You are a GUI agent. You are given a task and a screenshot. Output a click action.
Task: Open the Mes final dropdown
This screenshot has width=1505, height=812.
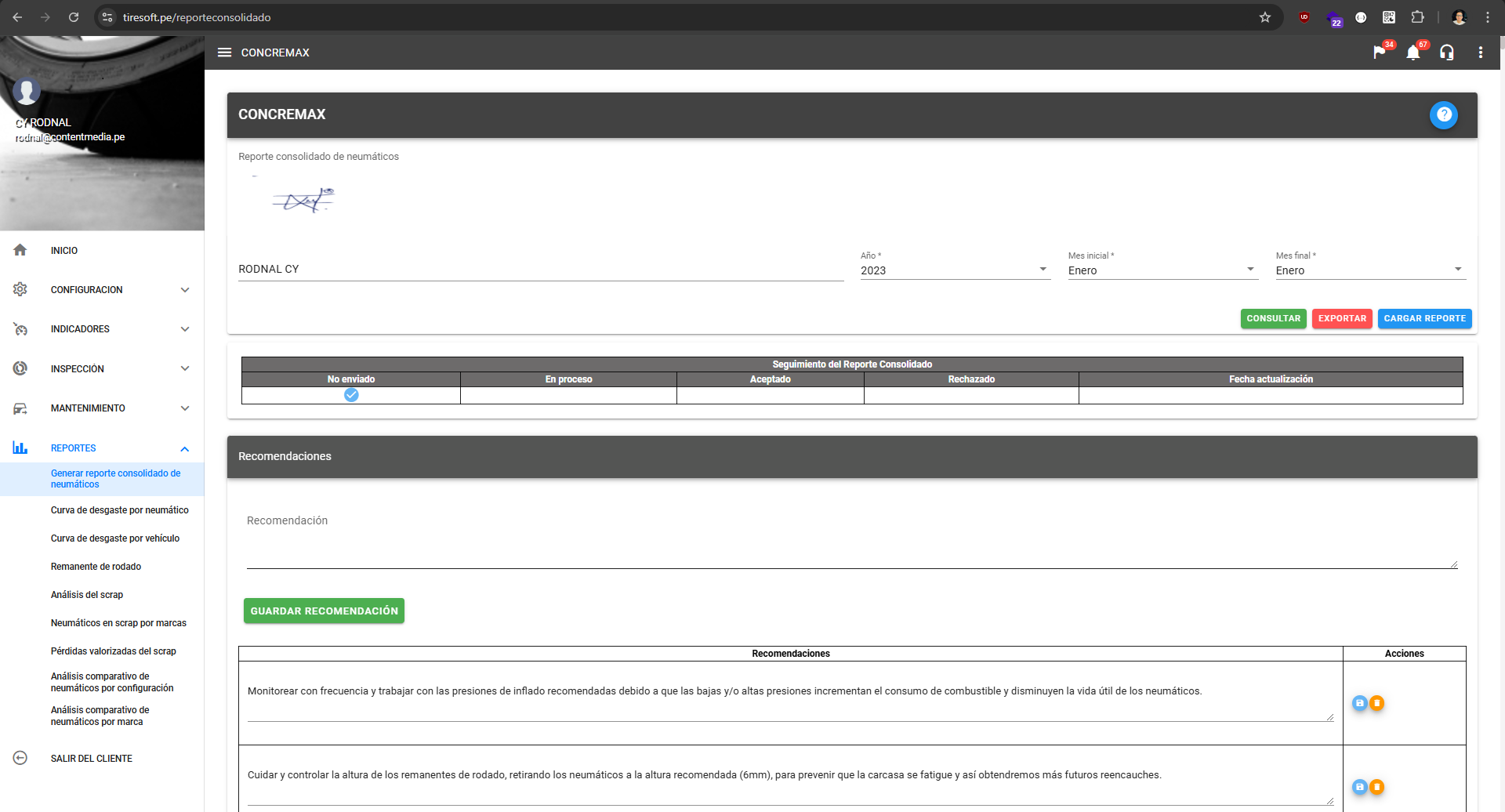click(1369, 270)
